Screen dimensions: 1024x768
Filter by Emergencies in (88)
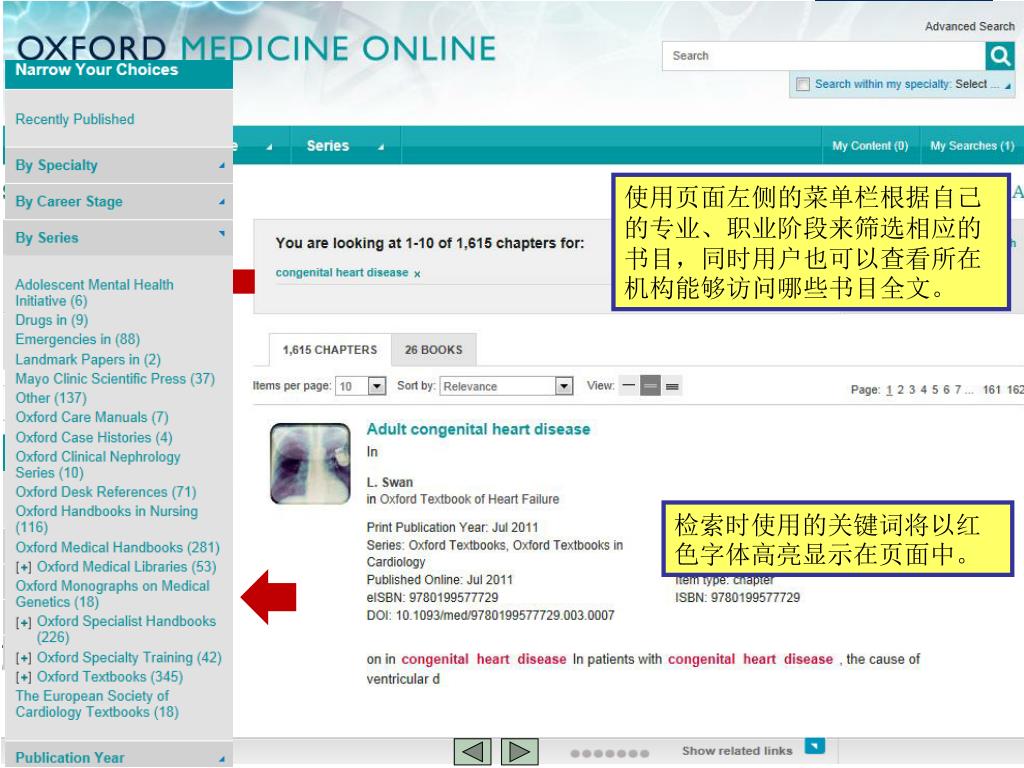pos(78,340)
